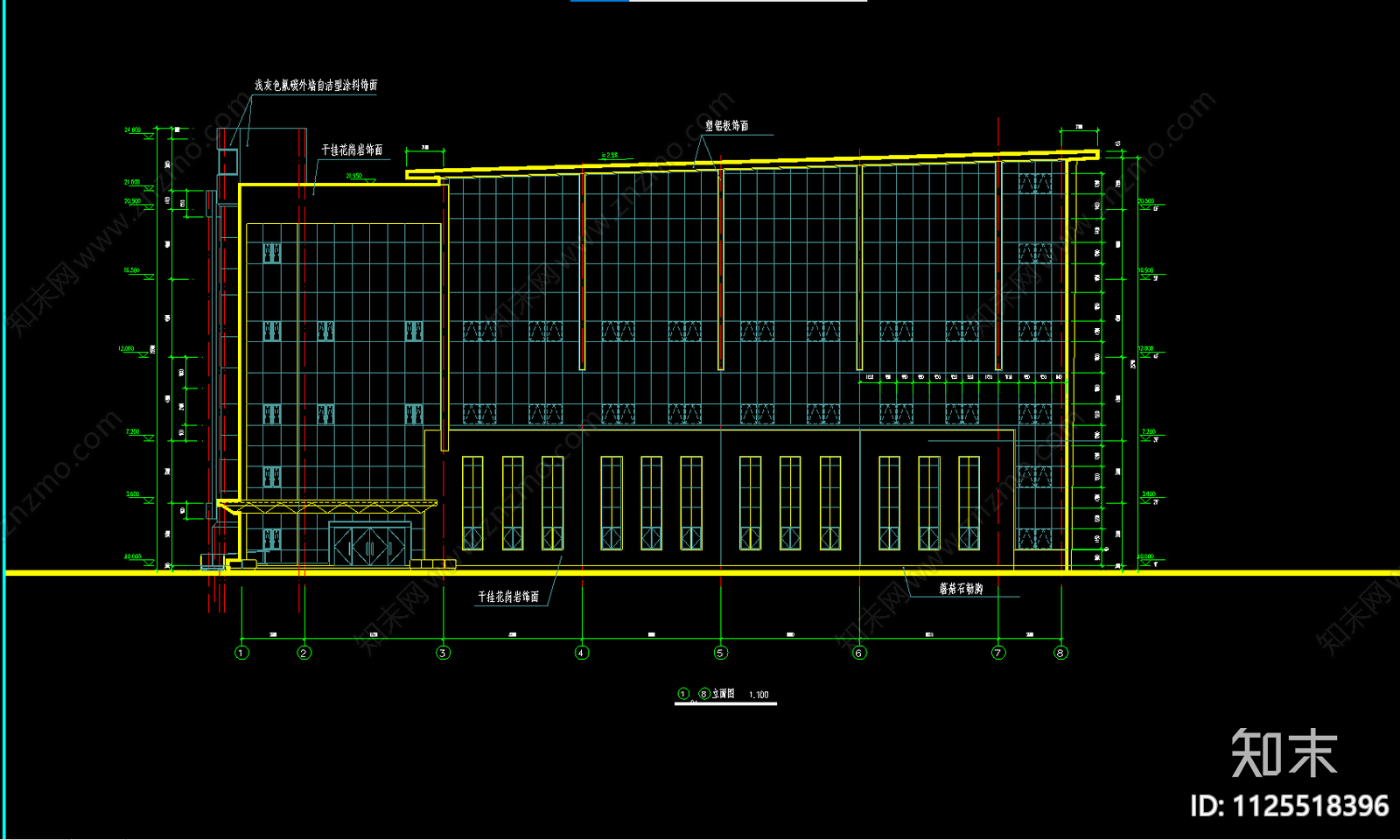
Task: Click the "塑铝板饰面" annotation near the roof
Action: point(727,126)
